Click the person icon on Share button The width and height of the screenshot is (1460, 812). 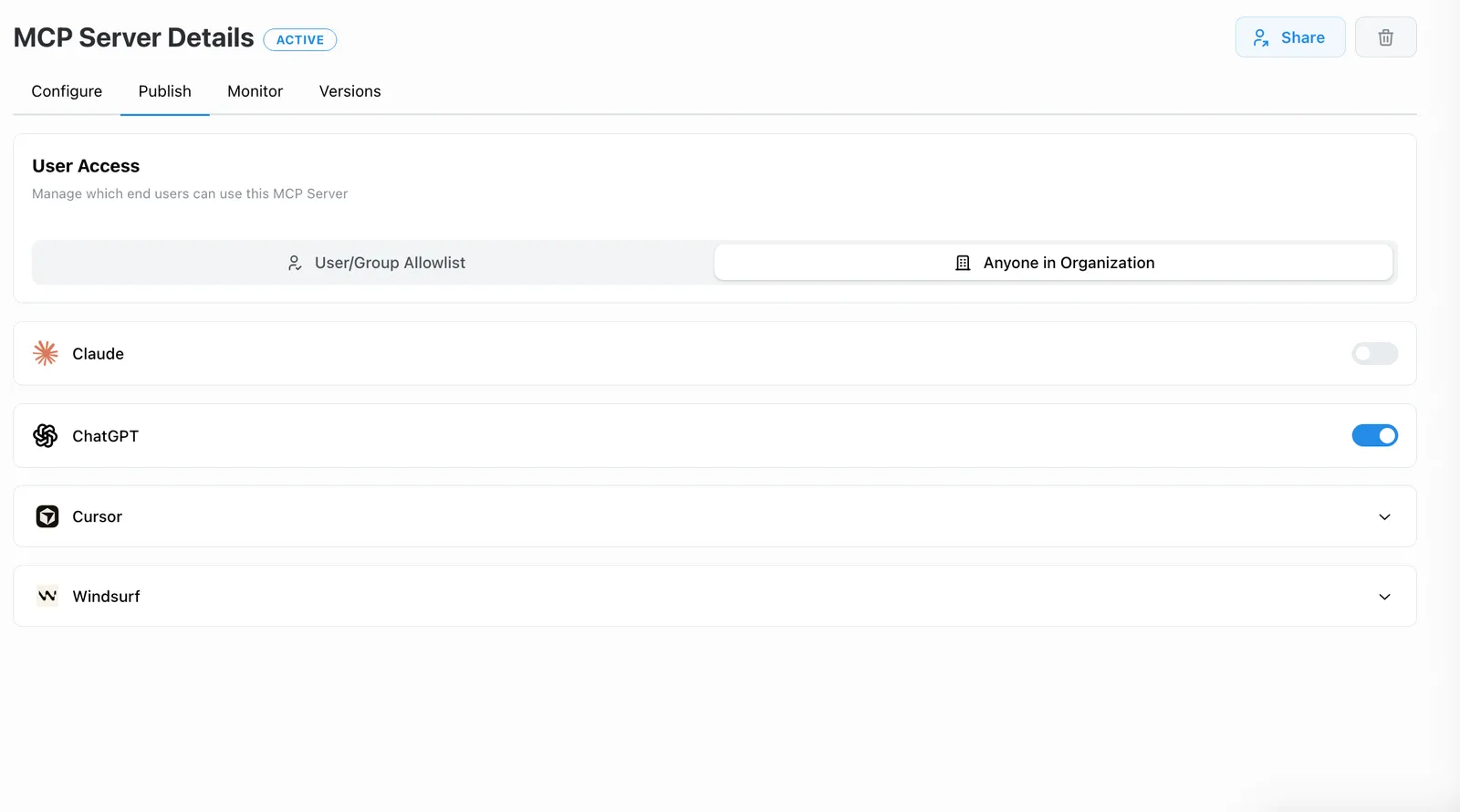(1261, 37)
